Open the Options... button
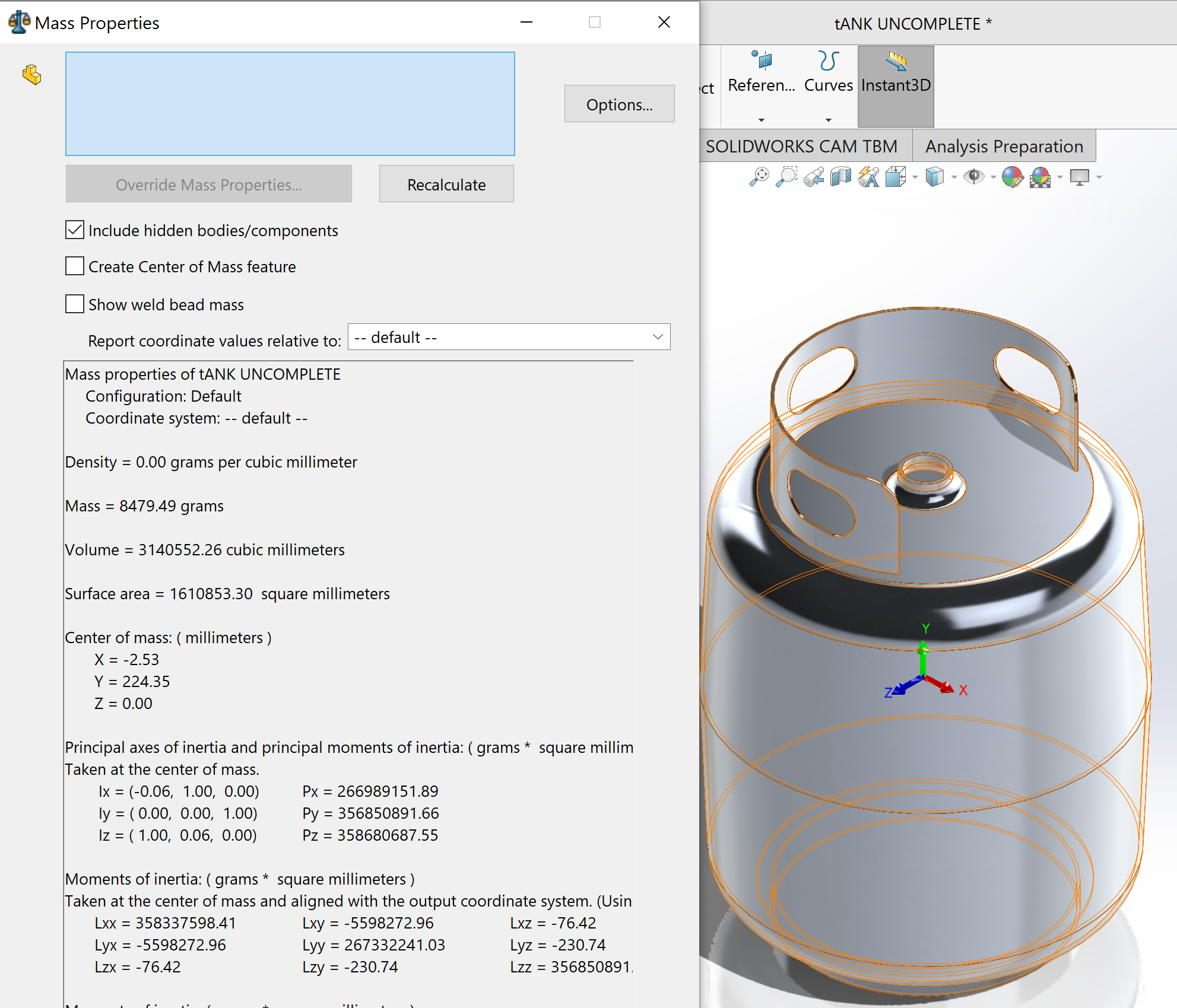This screenshot has width=1177, height=1008. (x=619, y=104)
